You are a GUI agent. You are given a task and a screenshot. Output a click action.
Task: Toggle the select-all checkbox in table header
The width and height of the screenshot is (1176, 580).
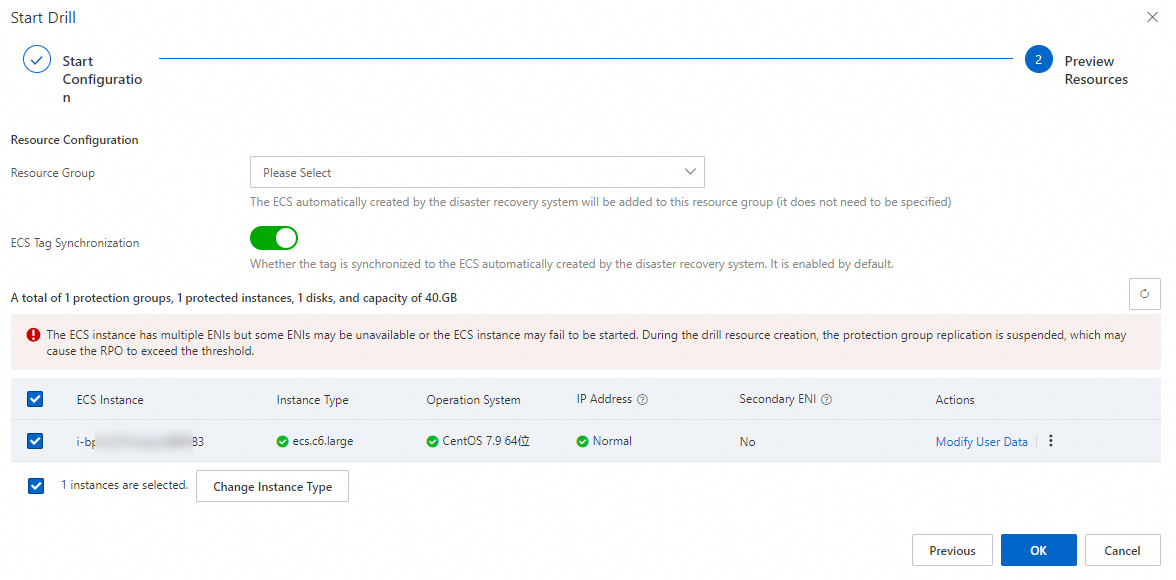coord(36,399)
